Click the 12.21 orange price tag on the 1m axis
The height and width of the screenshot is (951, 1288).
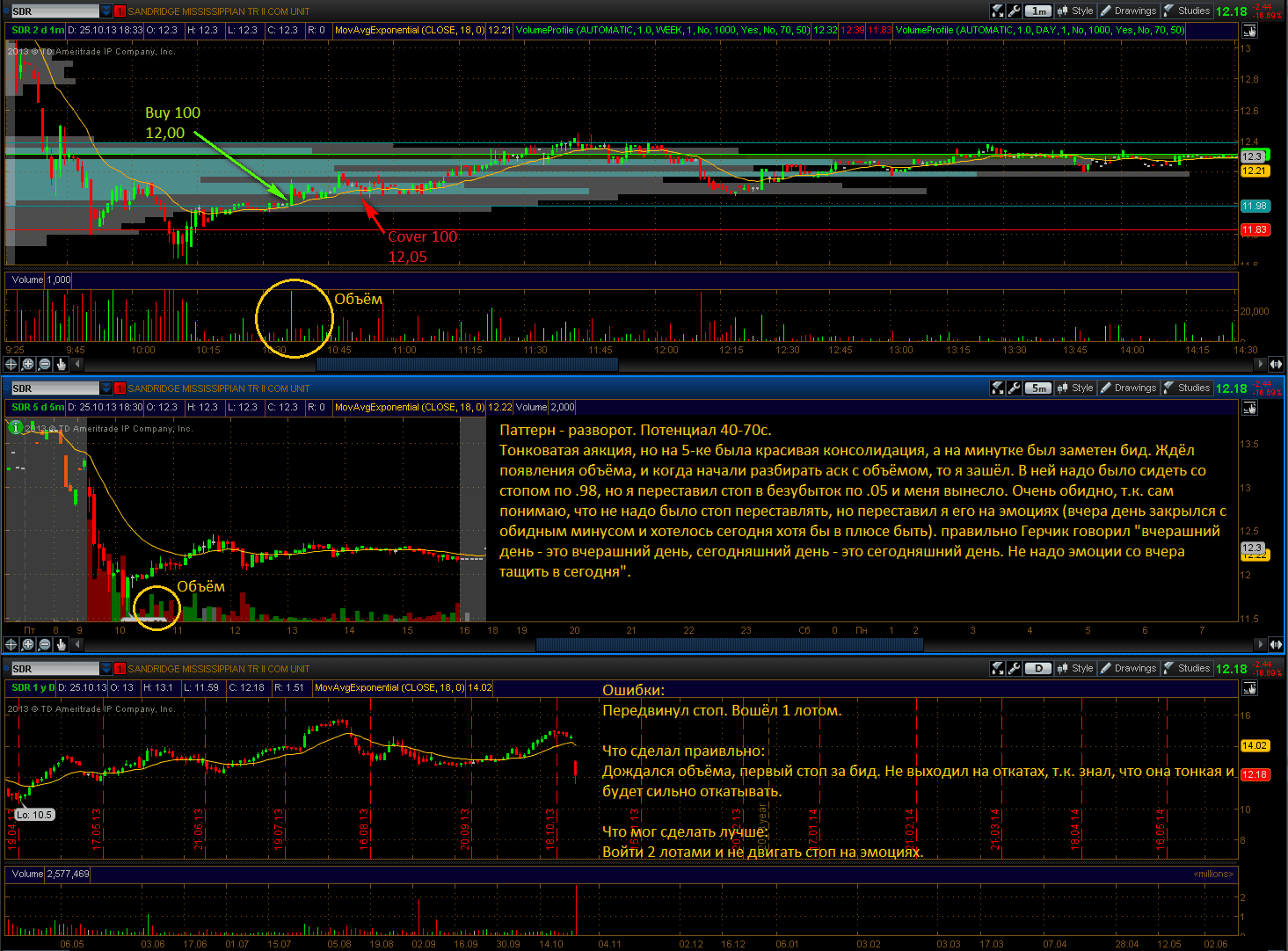[1255, 171]
